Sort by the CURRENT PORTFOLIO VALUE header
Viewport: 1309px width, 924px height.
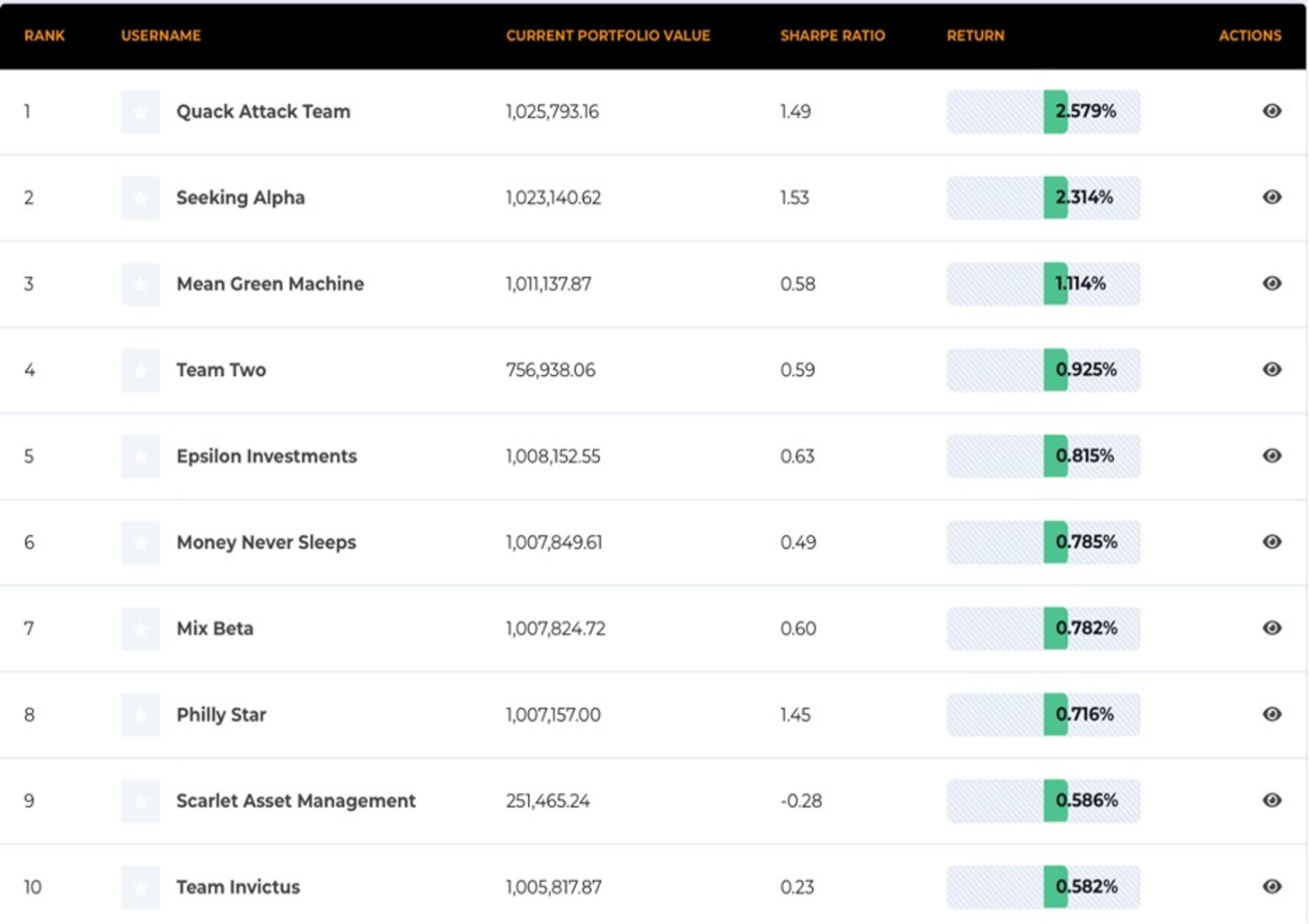tap(608, 35)
